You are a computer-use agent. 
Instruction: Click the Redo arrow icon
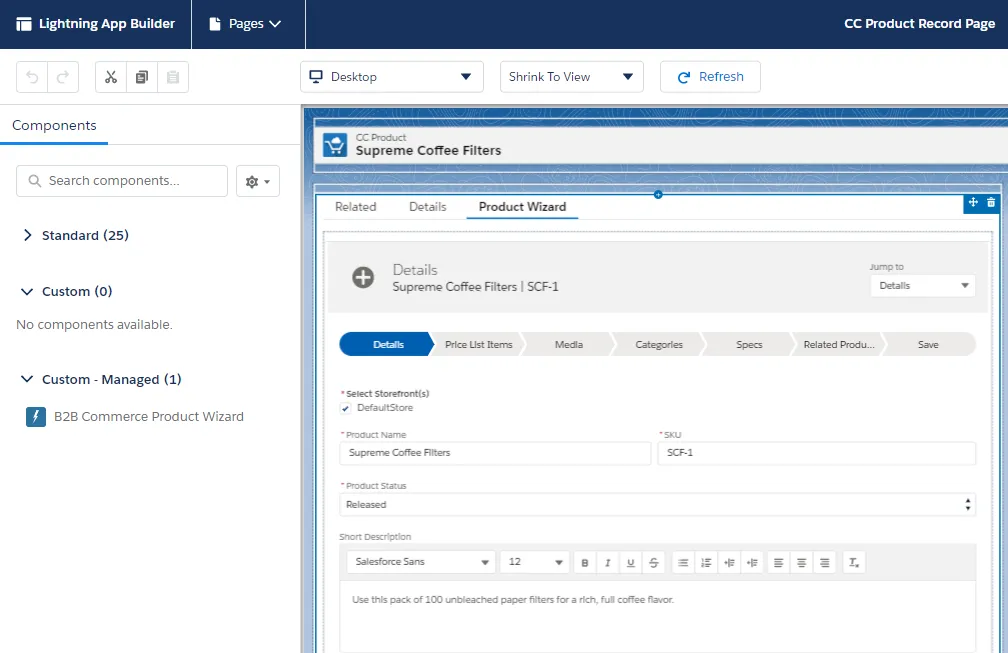pos(63,77)
